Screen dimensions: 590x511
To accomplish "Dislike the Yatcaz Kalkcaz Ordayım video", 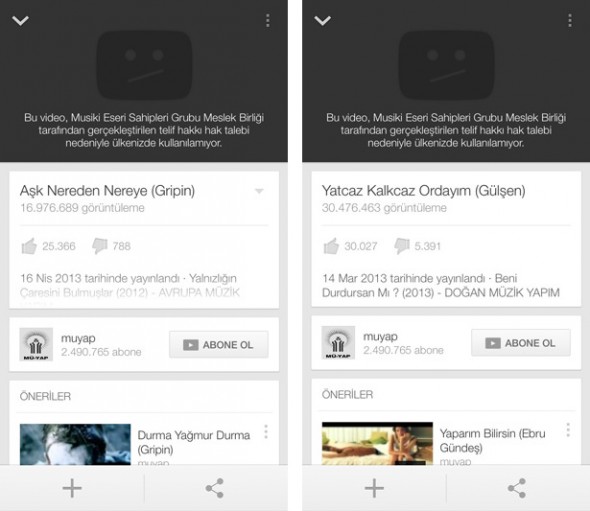I will (x=402, y=246).
